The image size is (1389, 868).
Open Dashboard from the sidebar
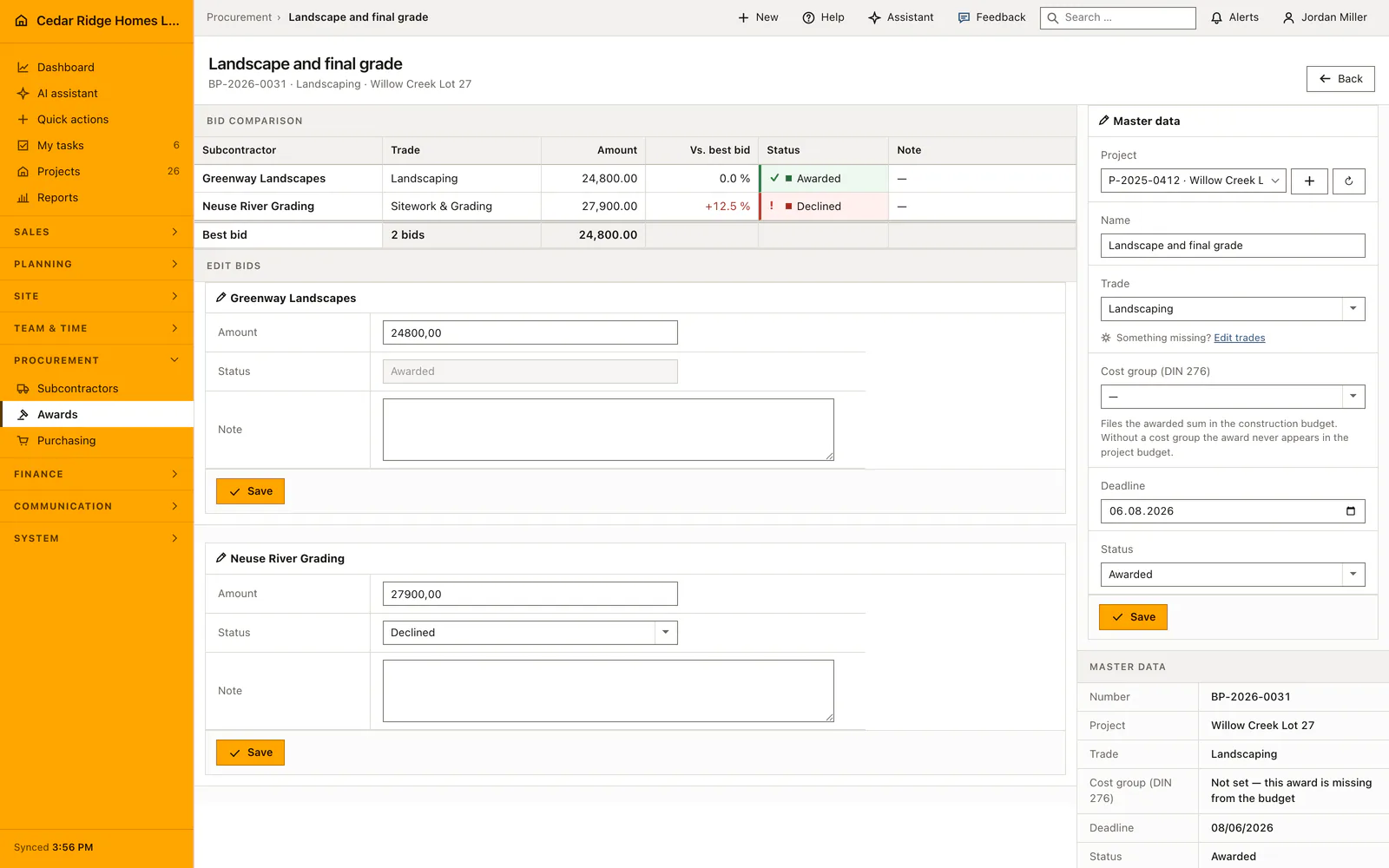tap(96, 67)
